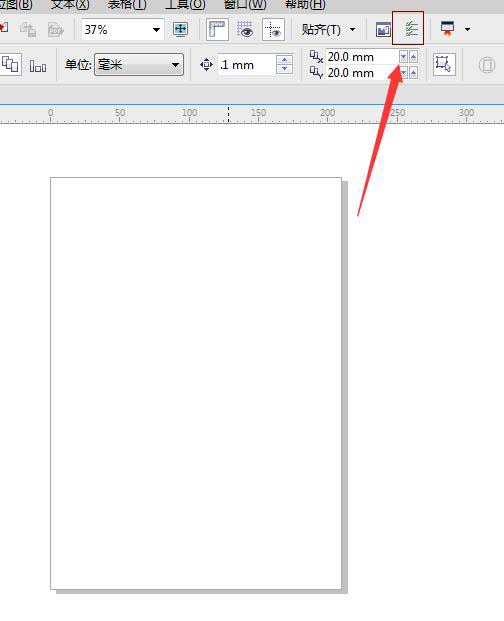The image size is (504, 621).
Task: Open the 文本(X) menu
Action: pos(70,4)
